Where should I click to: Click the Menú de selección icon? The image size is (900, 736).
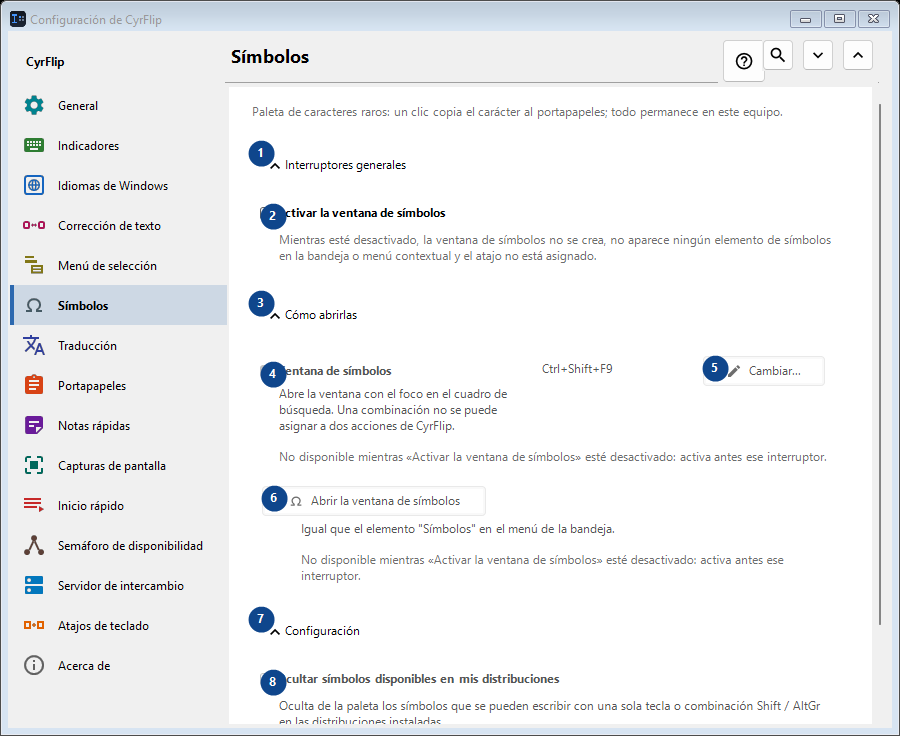point(34,265)
